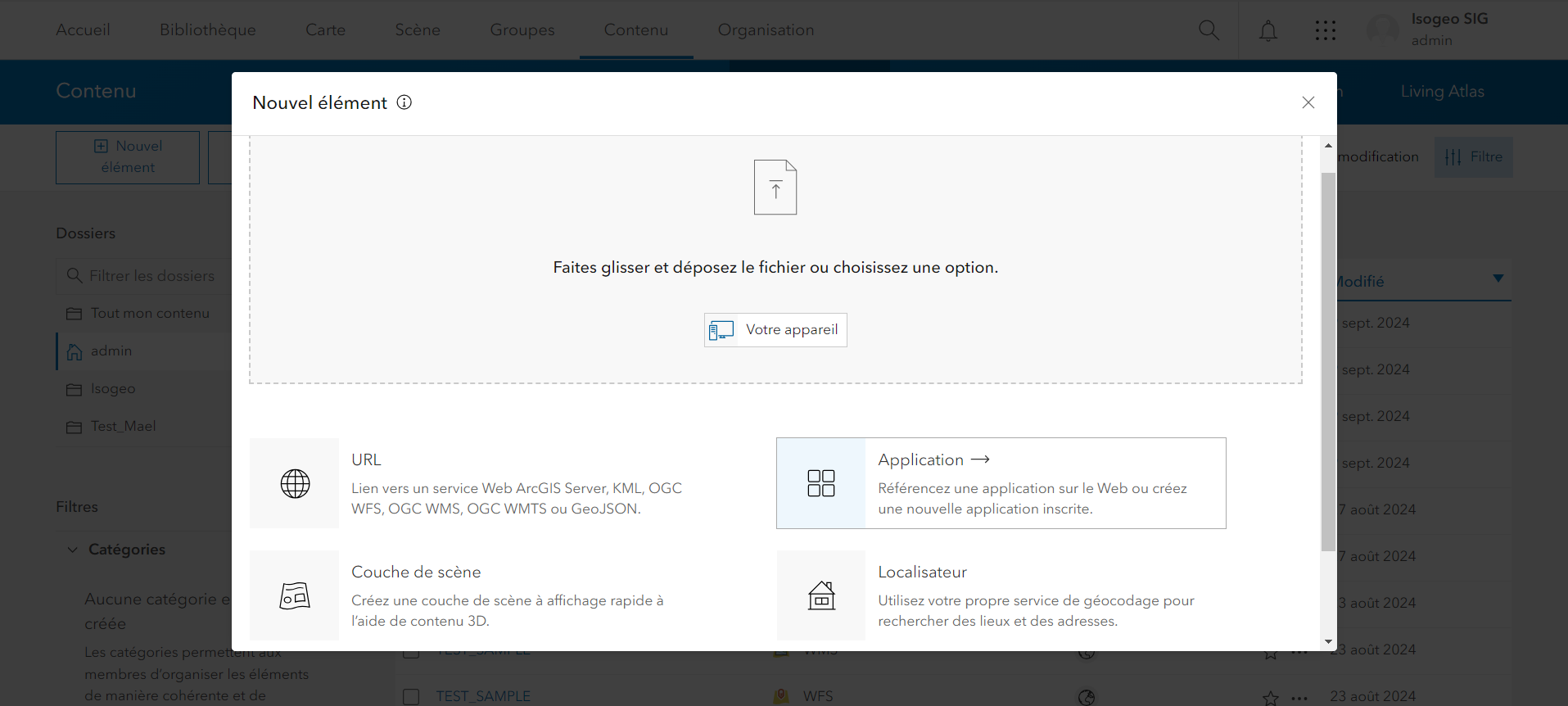Select the URL globe icon
Screen dimensions: 1568x706
[x=295, y=483]
